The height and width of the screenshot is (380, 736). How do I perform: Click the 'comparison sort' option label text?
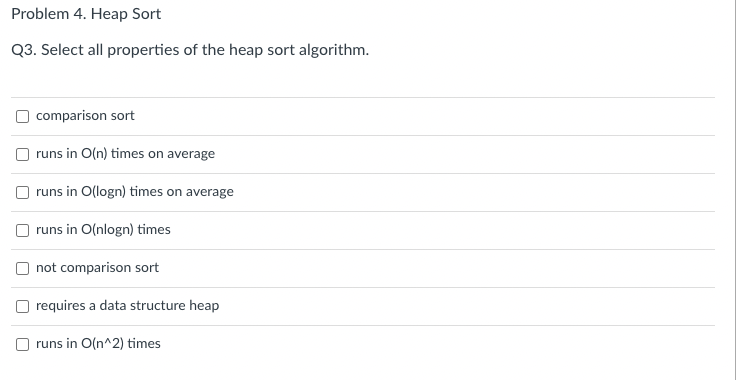click(x=85, y=116)
